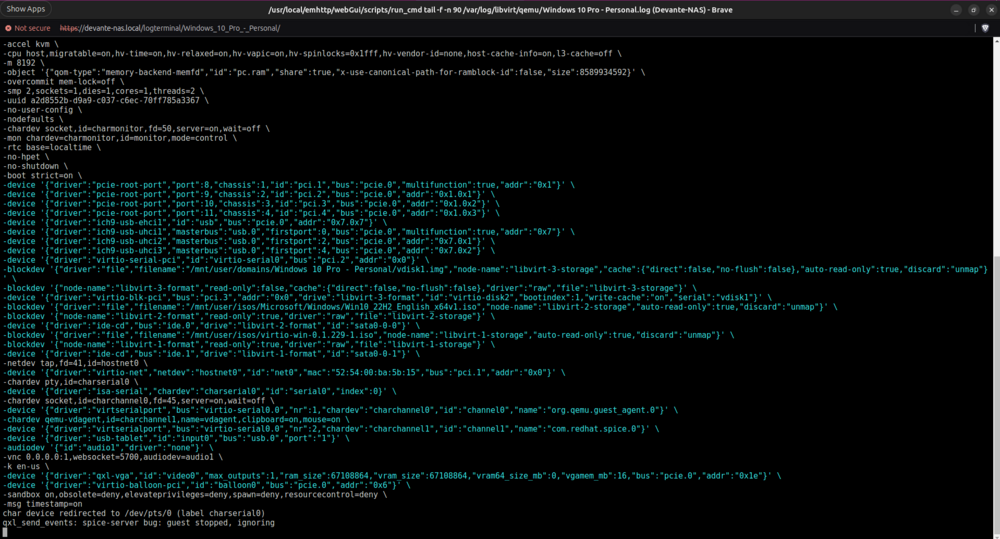Click the org.qemu.guest_agent.0 virtserialport line

click(341, 410)
